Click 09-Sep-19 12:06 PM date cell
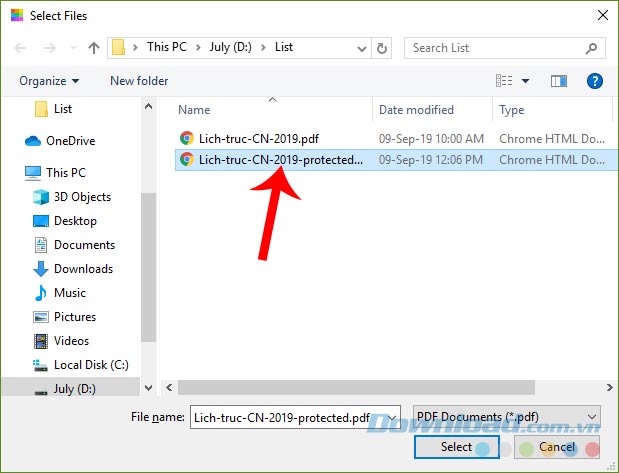Image resolution: width=619 pixels, height=473 pixels. [x=431, y=160]
